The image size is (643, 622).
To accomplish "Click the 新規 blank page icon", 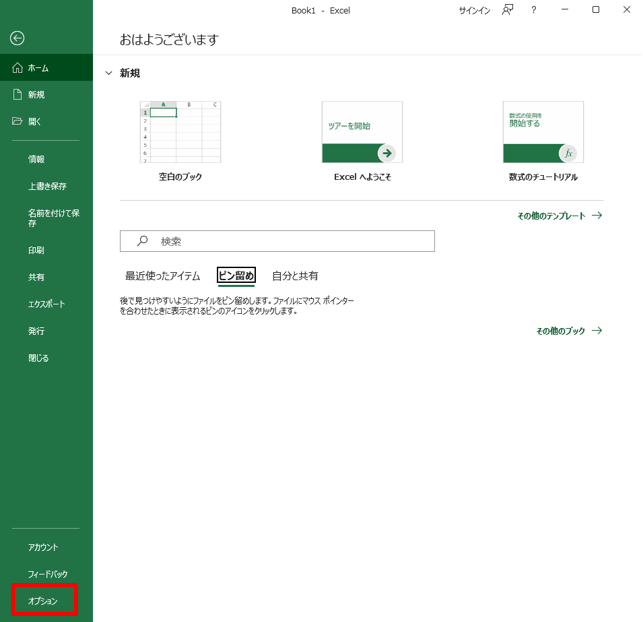I will click(17, 95).
